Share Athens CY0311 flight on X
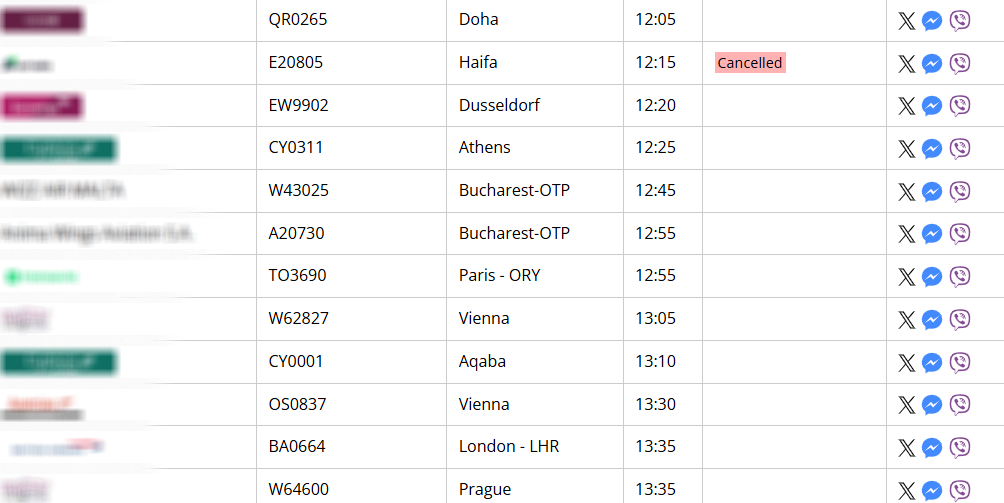This screenshot has height=503, width=1004. 907,148
